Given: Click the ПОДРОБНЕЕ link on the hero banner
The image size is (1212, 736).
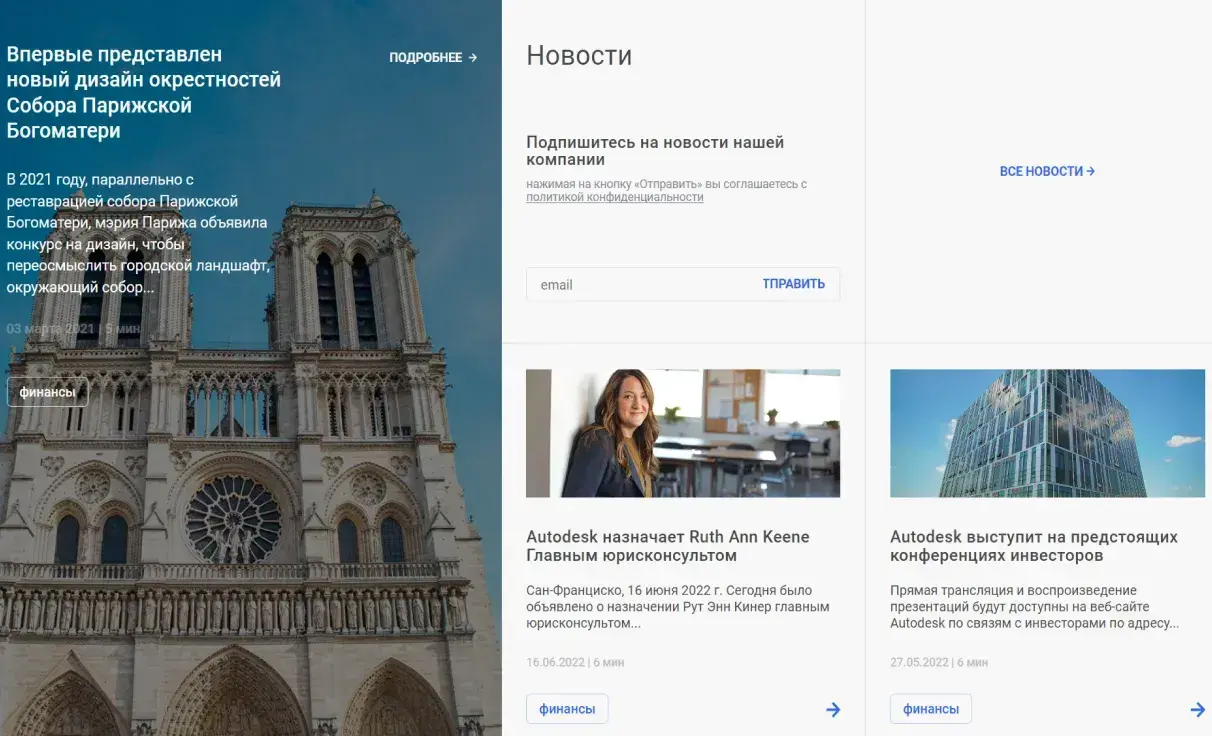Looking at the screenshot, I should (x=427, y=57).
